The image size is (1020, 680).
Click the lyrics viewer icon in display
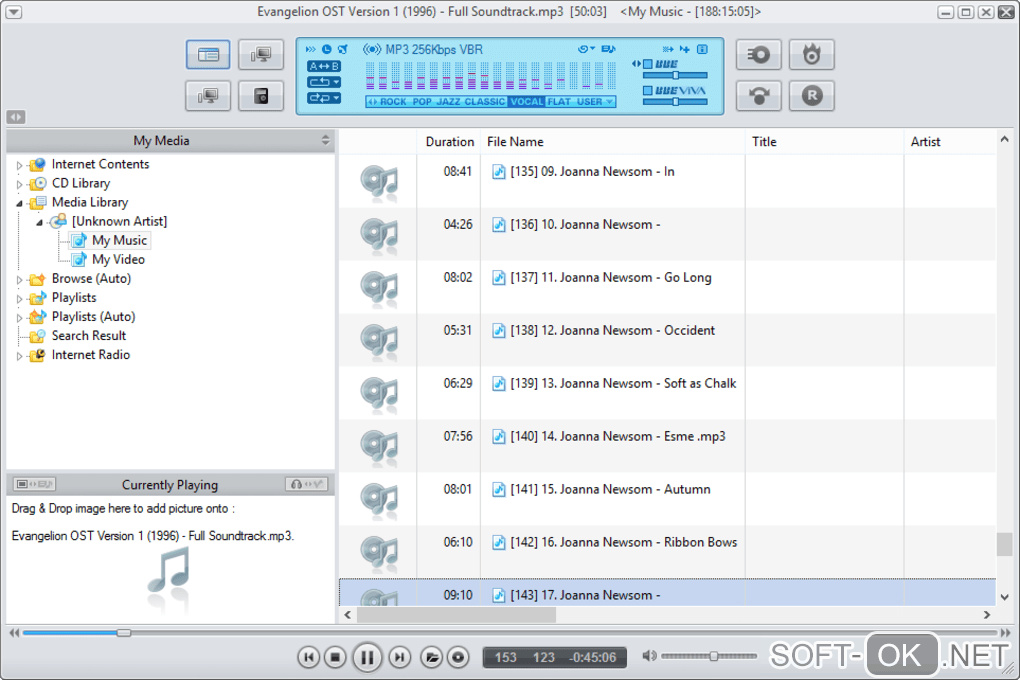coord(608,49)
